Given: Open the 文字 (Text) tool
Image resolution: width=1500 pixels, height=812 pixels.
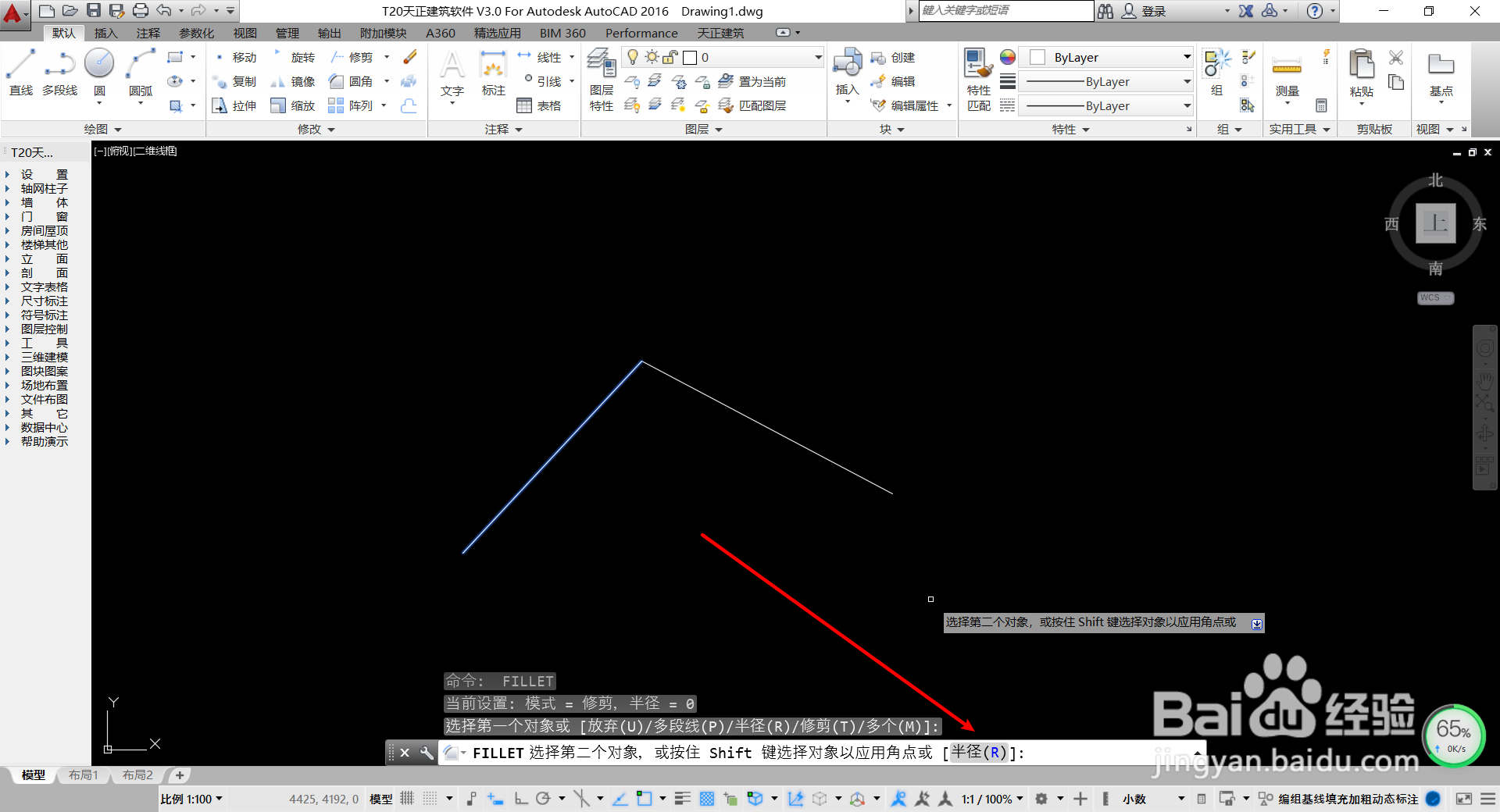Looking at the screenshot, I should tap(452, 74).
